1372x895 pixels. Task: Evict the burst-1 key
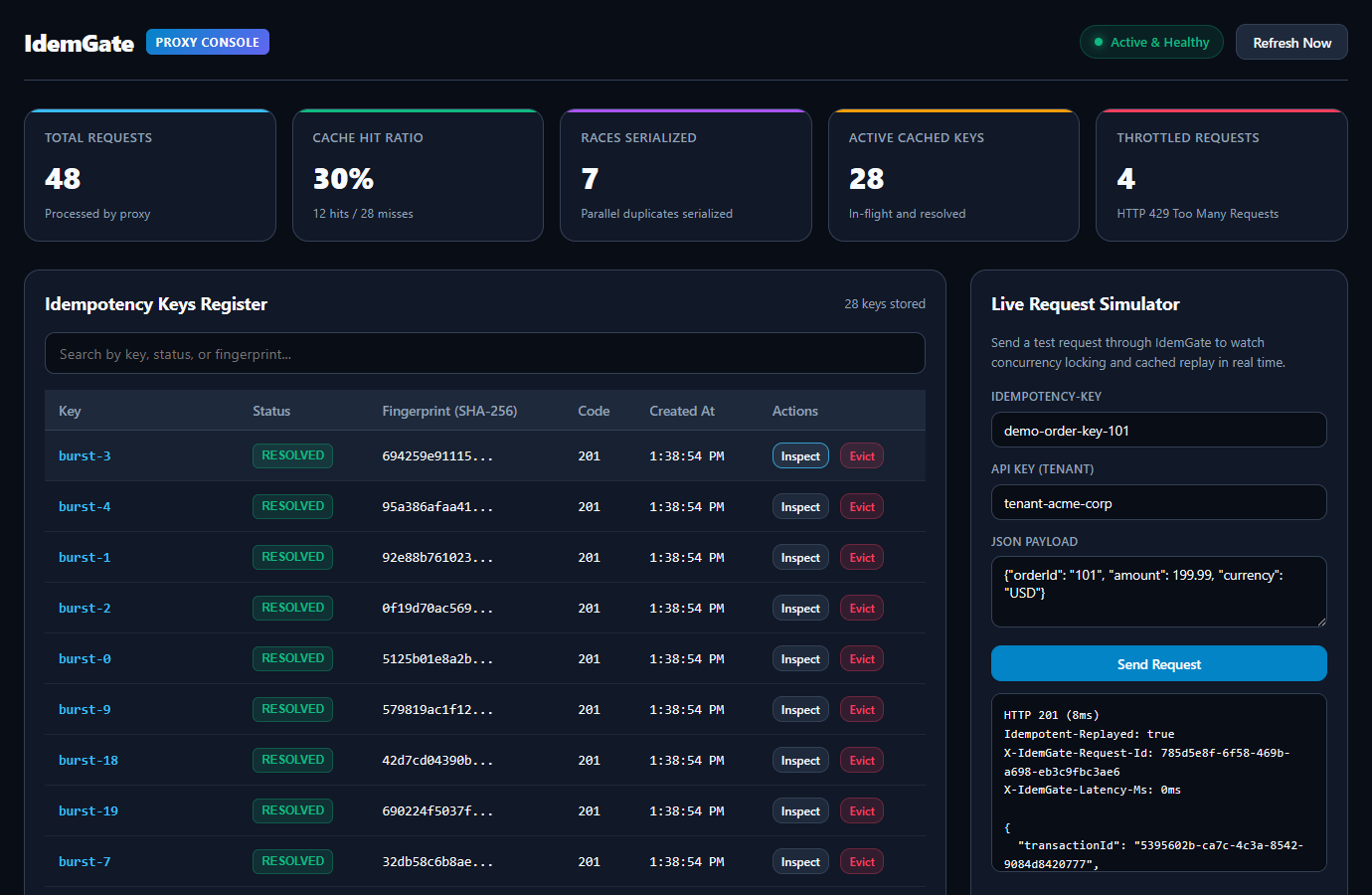click(862, 557)
